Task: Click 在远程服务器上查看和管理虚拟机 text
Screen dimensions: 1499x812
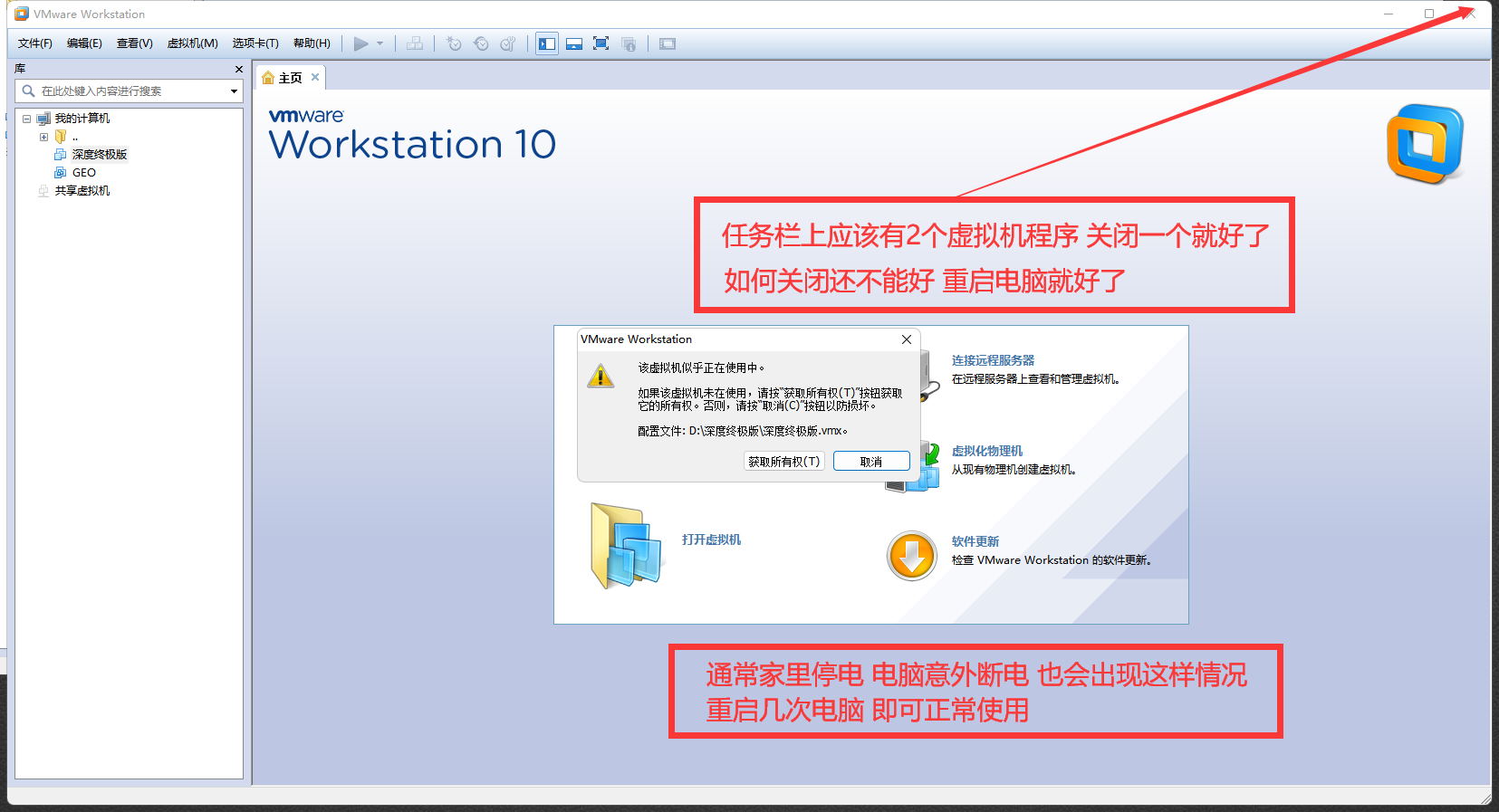Action: (1035, 379)
